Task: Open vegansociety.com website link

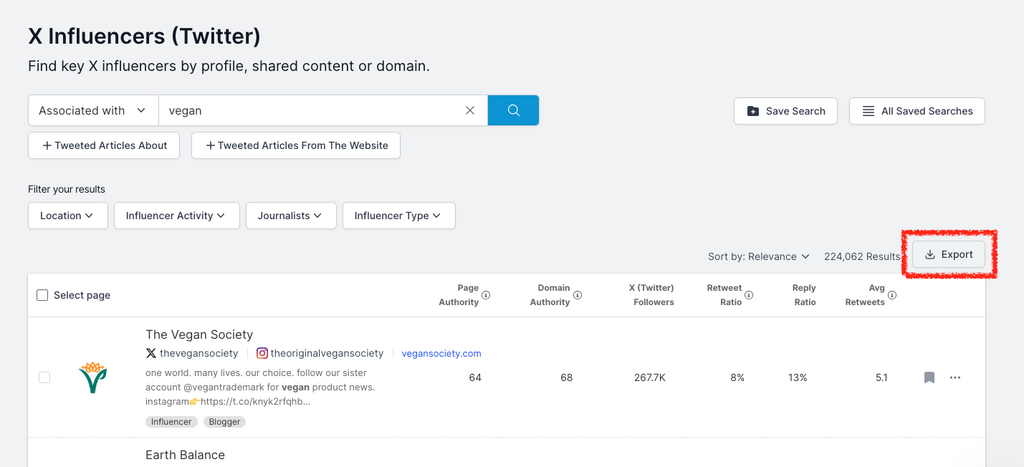Action: point(441,353)
